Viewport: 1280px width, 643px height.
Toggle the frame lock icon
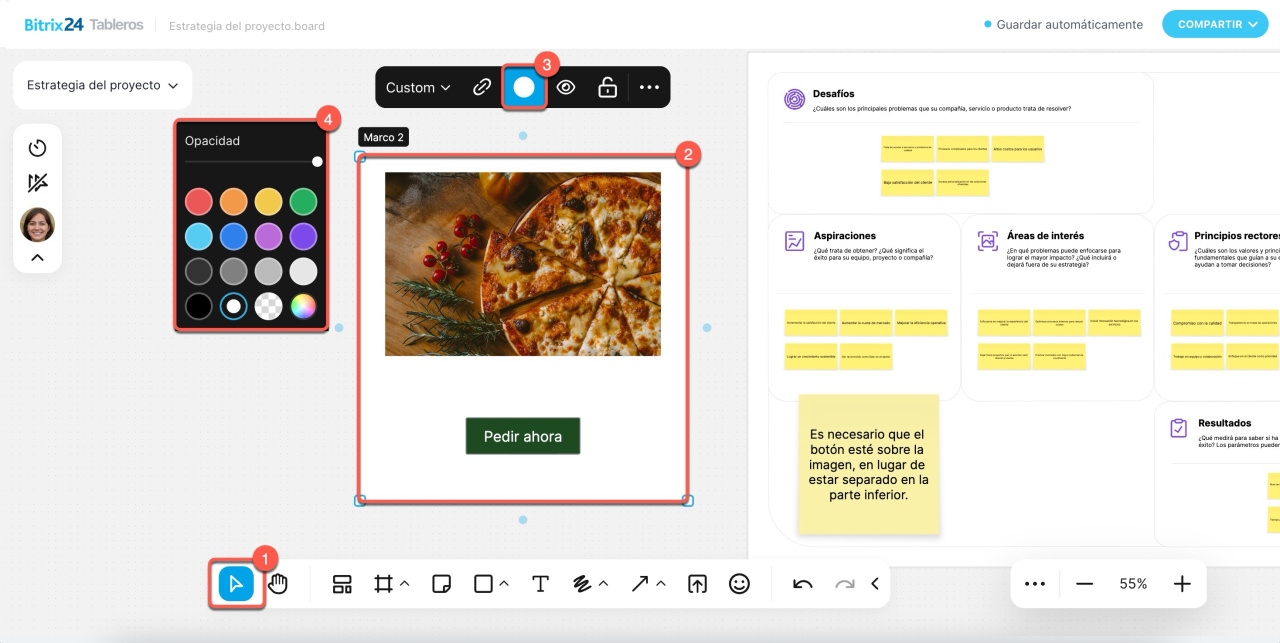[x=607, y=87]
